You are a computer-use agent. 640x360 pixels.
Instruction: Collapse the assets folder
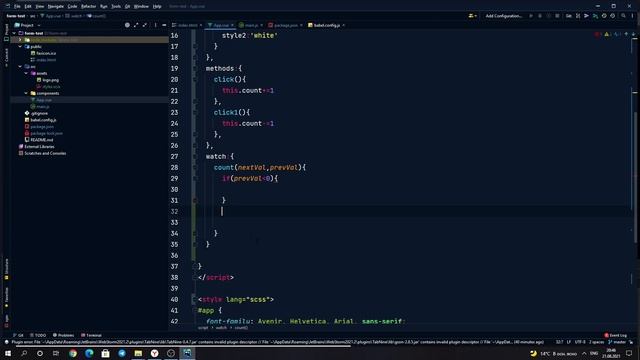(x=26, y=73)
